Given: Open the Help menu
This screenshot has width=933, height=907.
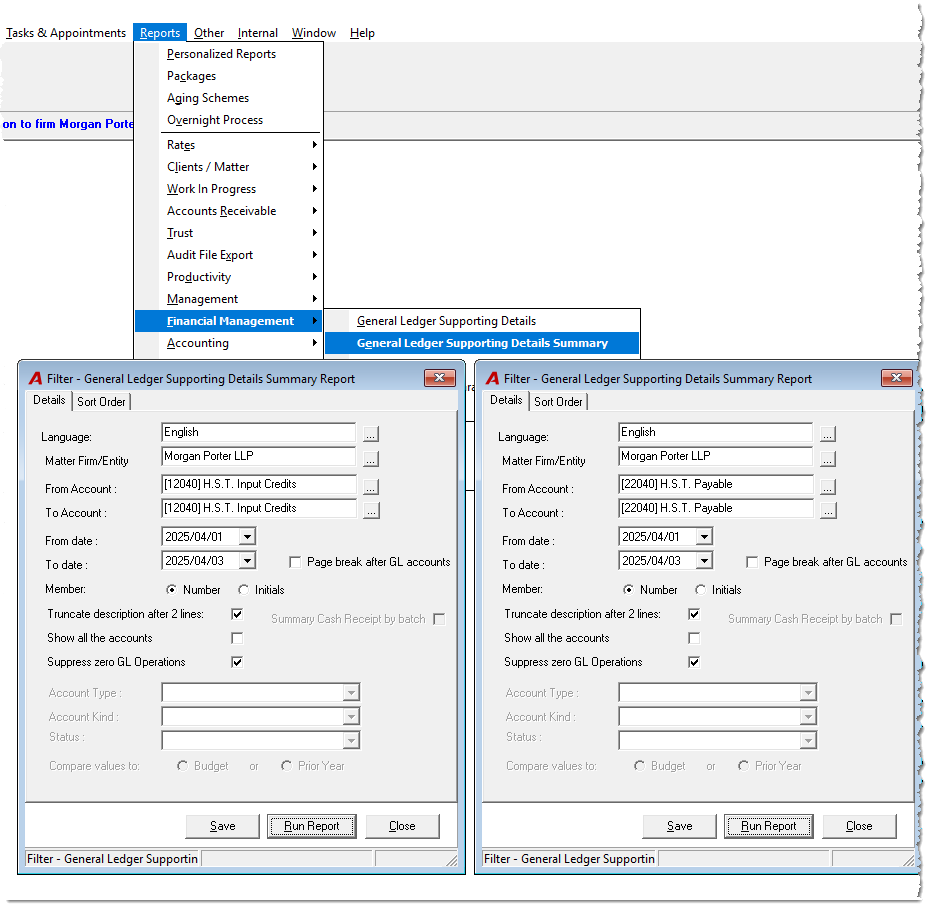Looking at the screenshot, I should click(x=362, y=33).
